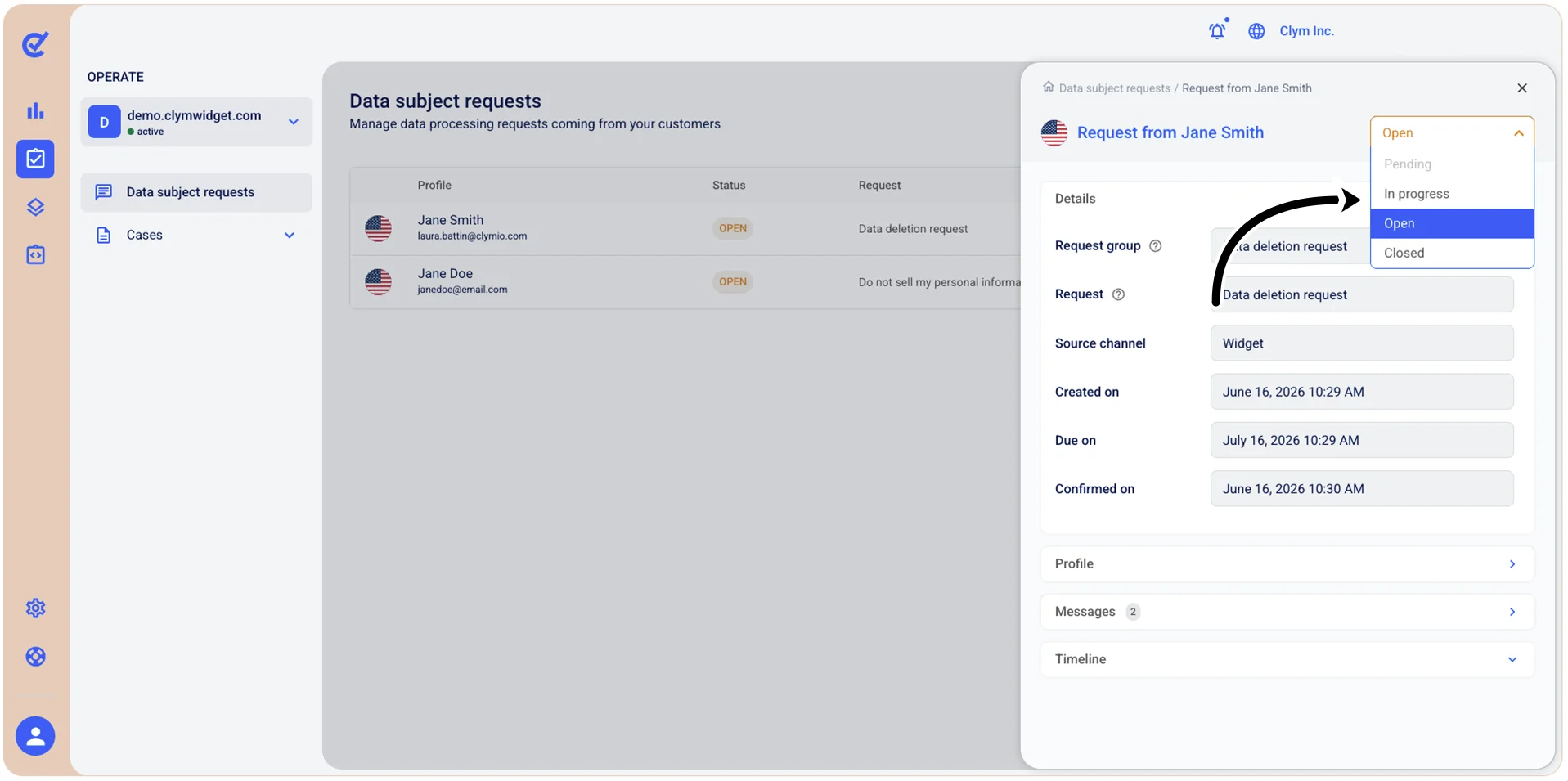Click the Request Data deletion request field
Image resolution: width=1568 pixels, height=781 pixels.
pyautogui.click(x=1361, y=294)
